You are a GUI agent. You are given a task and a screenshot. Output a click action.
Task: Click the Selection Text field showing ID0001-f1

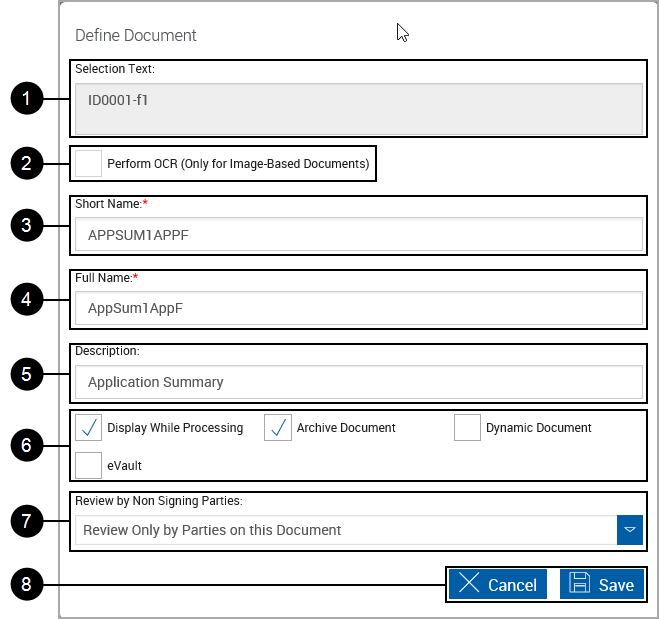358,109
